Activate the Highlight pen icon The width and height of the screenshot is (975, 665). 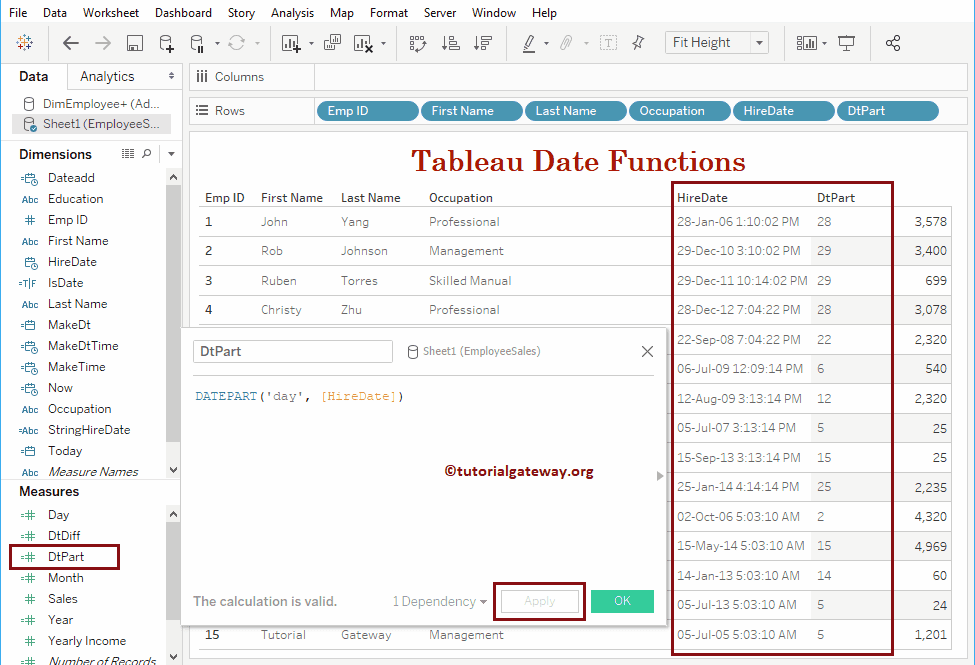click(529, 43)
